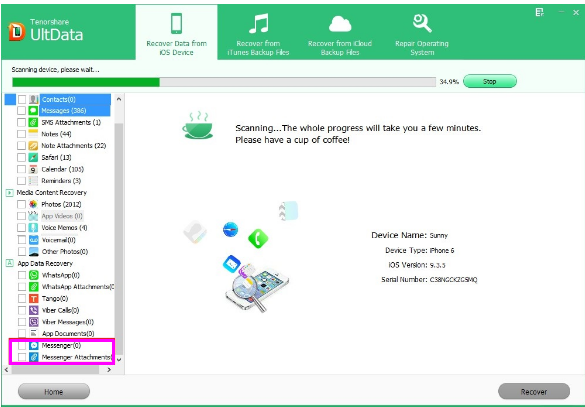Screen dimensions: 585x407
Task: Check the Messenger(0) checkbox
Action: [x=22, y=345]
